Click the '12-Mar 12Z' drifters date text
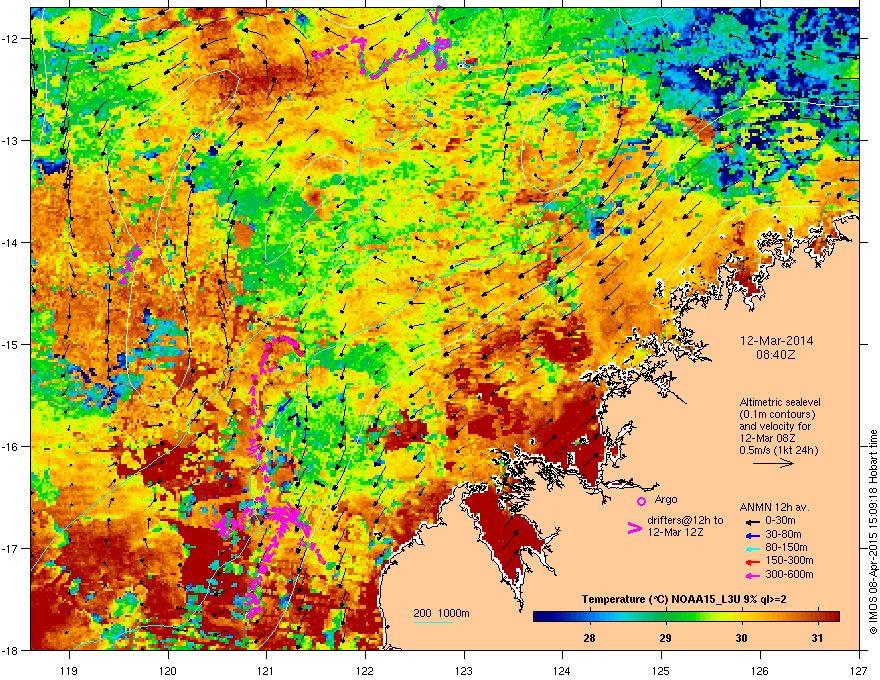This screenshot has width=880, height=680. click(675, 532)
